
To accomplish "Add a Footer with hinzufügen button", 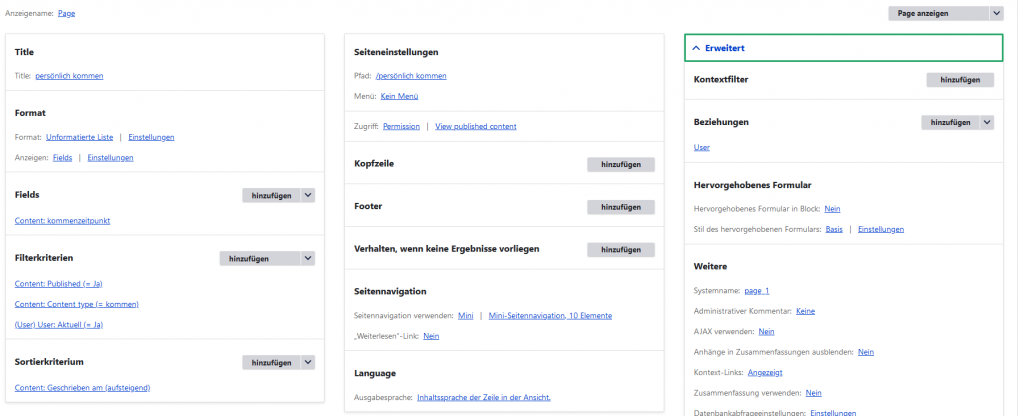I will (x=620, y=207).
